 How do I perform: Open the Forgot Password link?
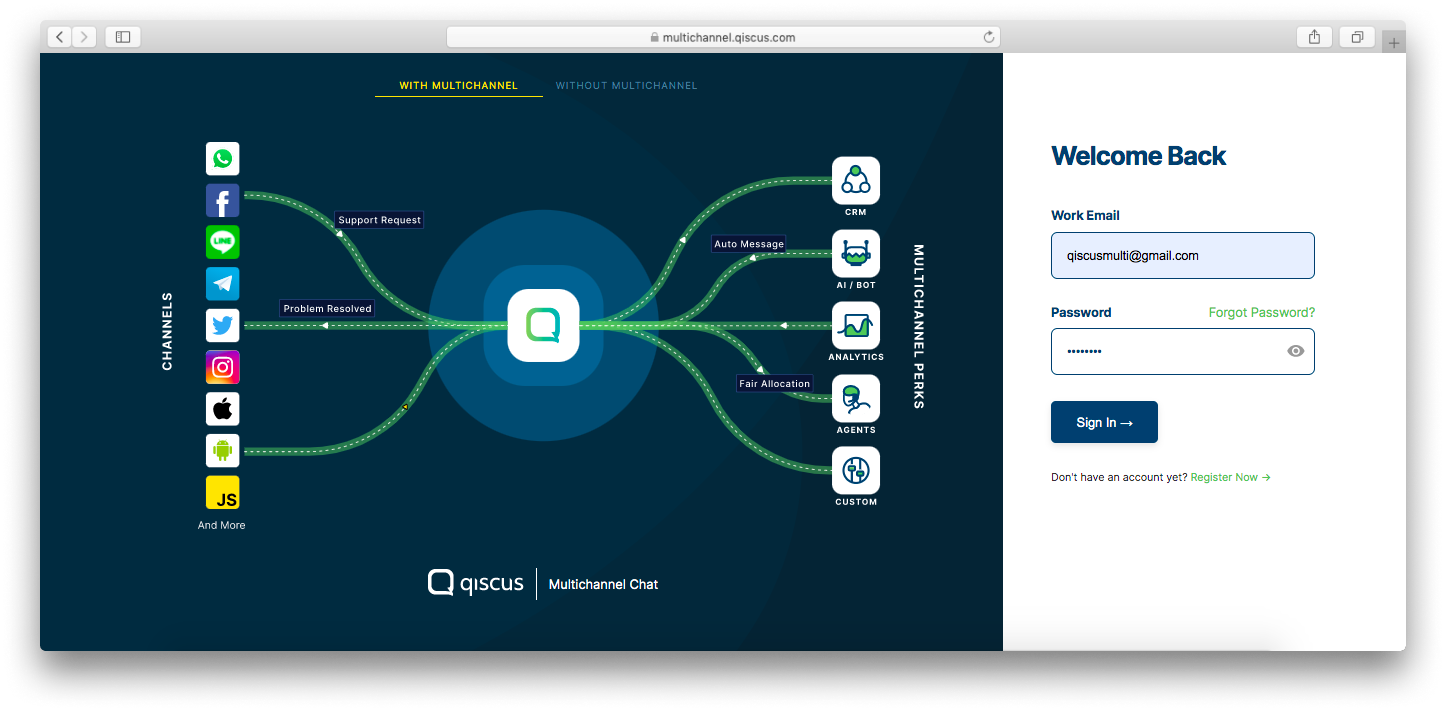(x=1261, y=312)
